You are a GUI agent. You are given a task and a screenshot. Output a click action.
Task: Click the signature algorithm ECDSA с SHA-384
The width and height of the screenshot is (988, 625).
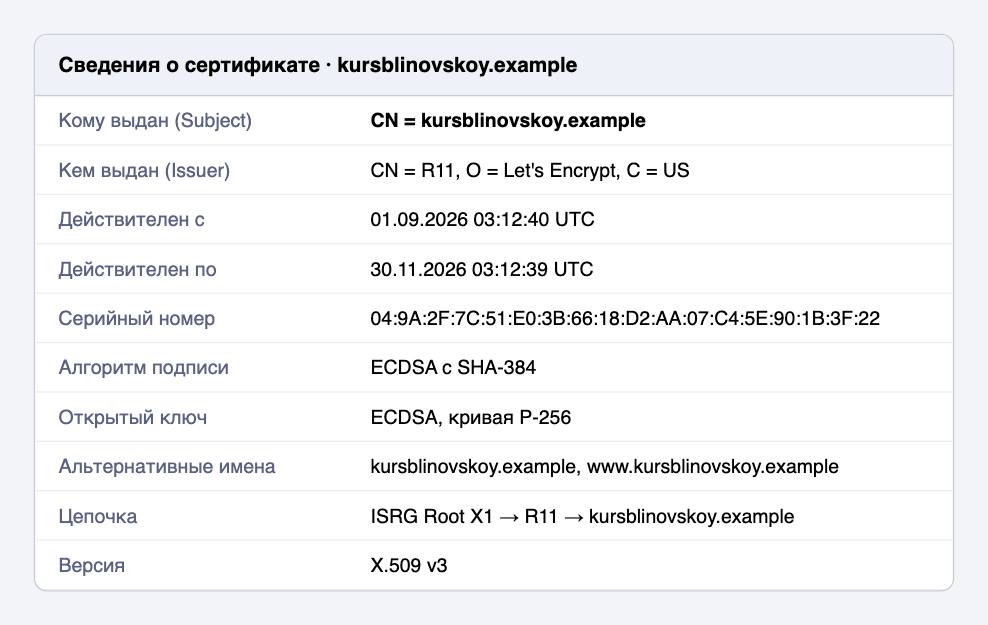453,367
